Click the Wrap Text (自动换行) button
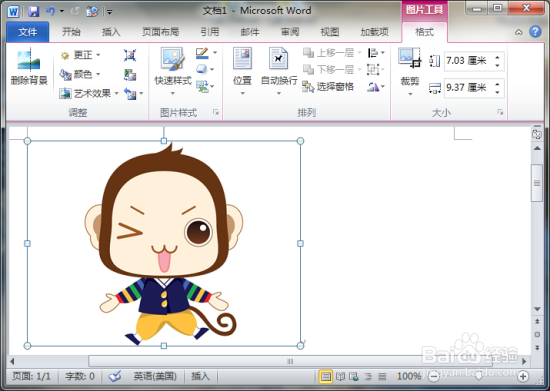 point(279,72)
